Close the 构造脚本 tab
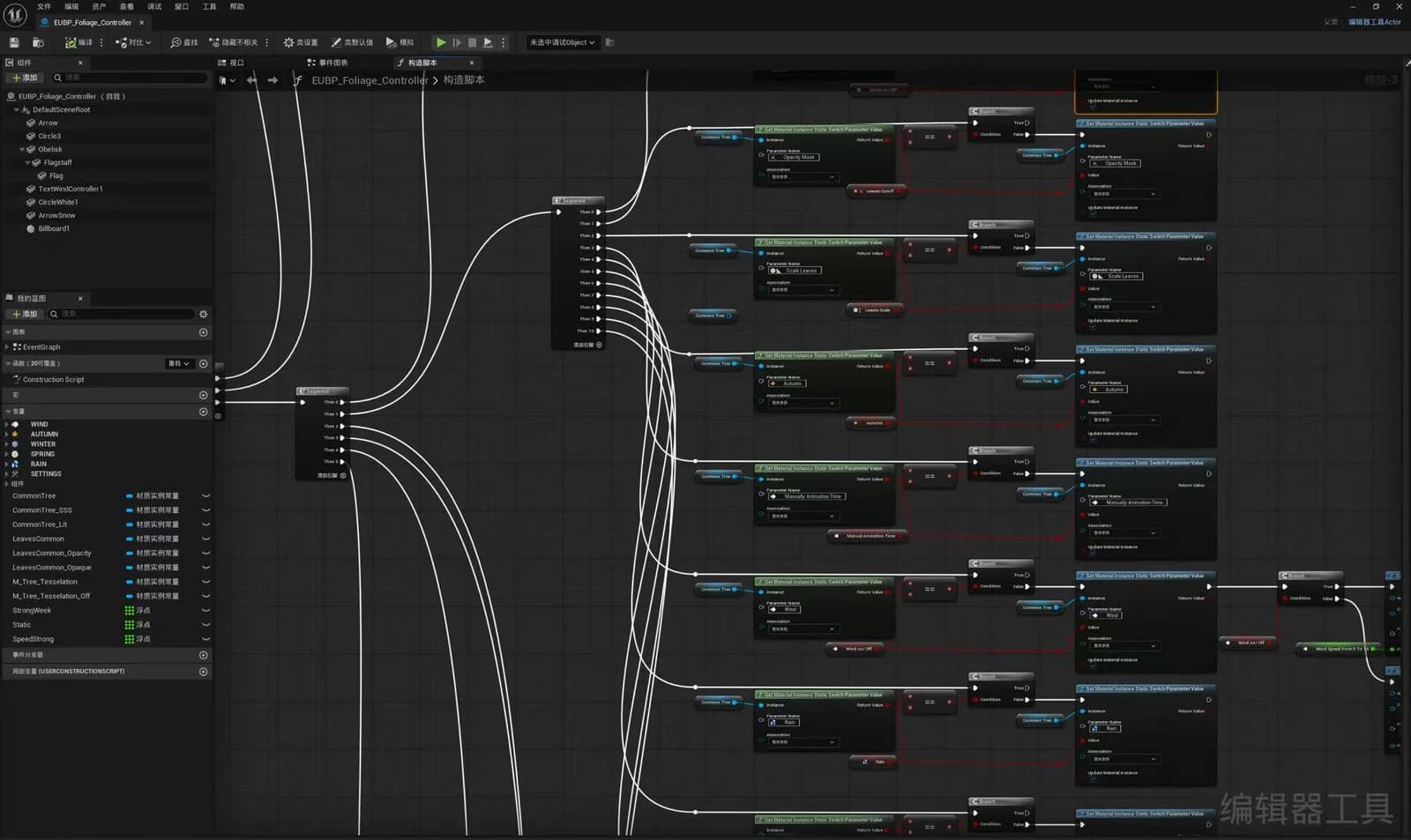This screenshot has width=1411, height=840. (x=472, y=63)
